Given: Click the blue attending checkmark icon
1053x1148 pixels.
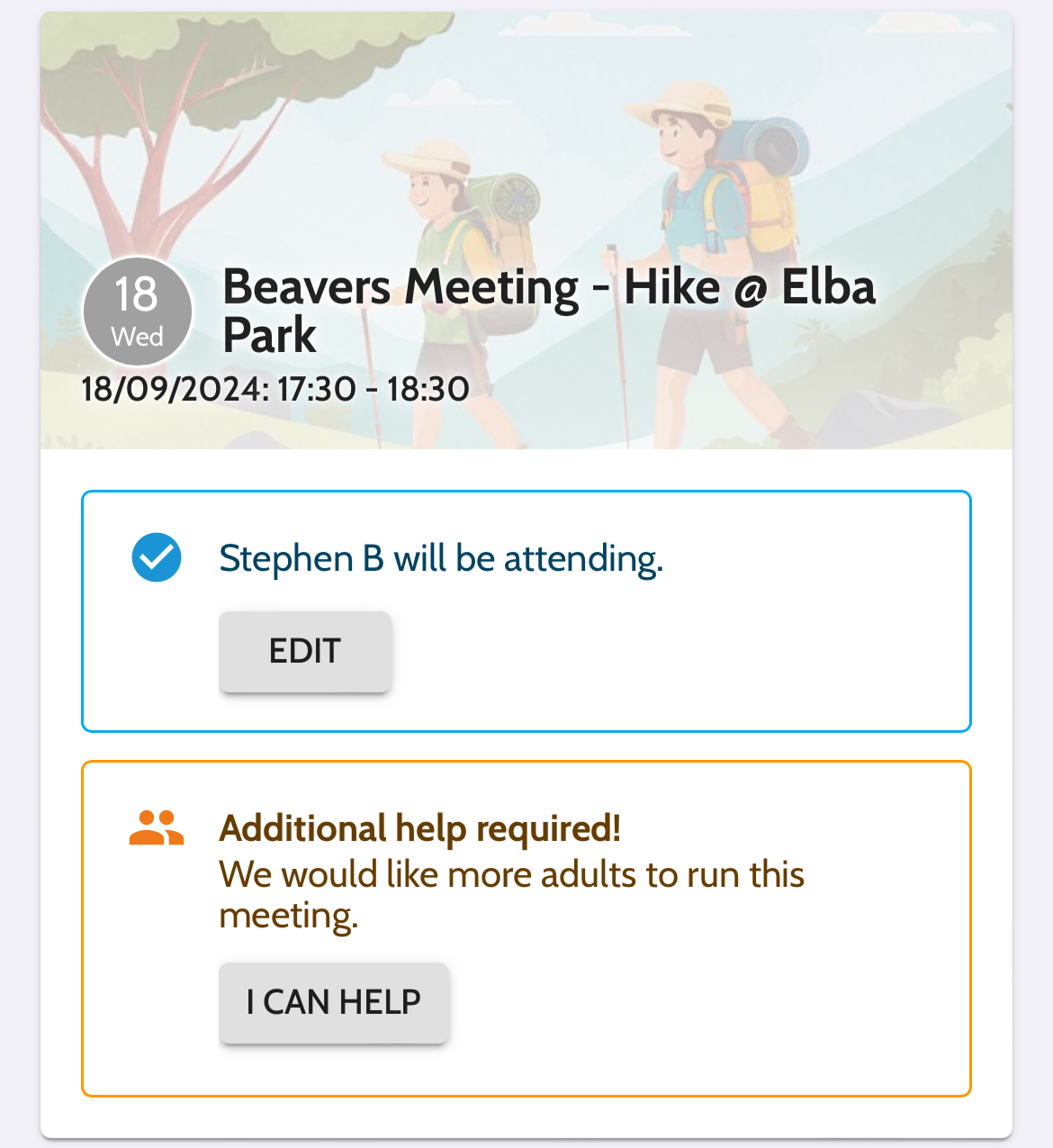Looking at the screenshot, I should [157, 557].
